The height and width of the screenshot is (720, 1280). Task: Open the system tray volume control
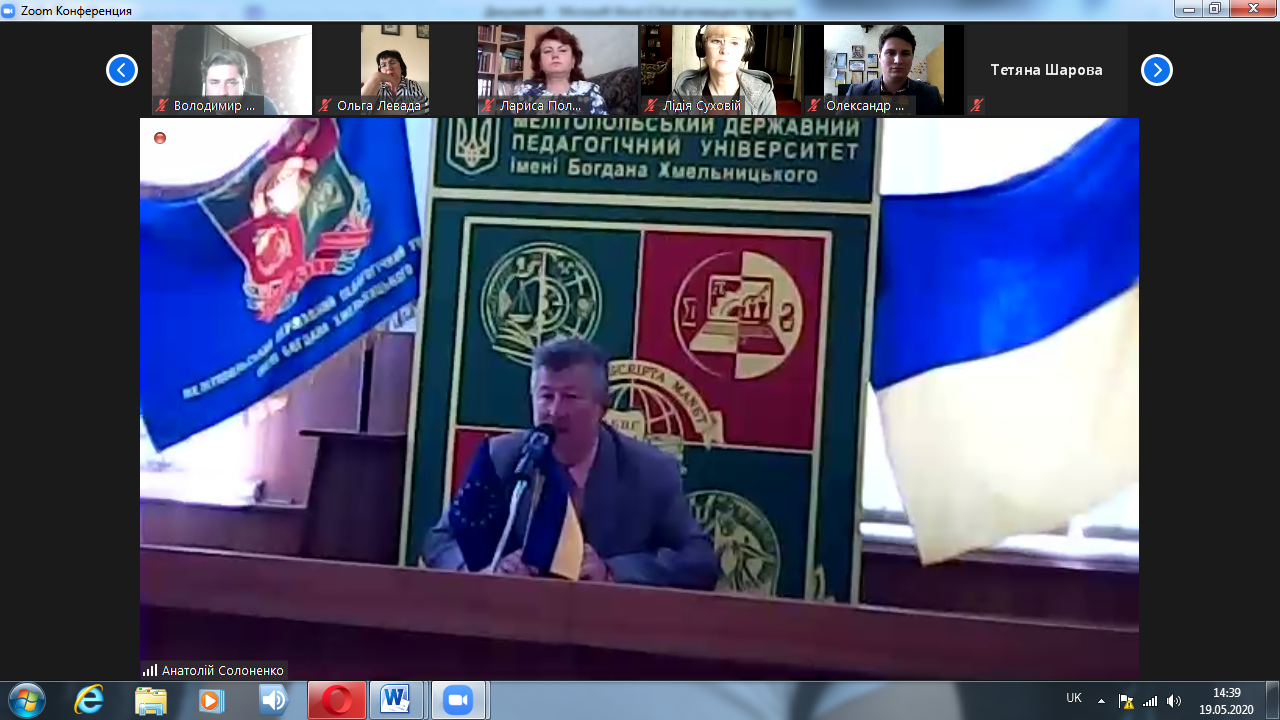tap(1173, 701)
